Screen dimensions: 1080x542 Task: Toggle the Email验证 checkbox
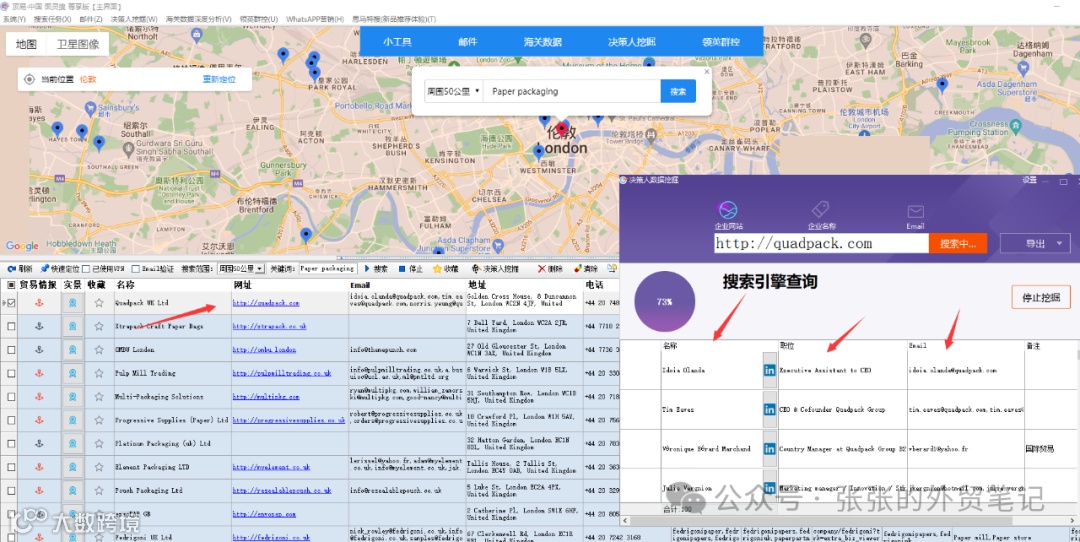(x=136, y=269)
